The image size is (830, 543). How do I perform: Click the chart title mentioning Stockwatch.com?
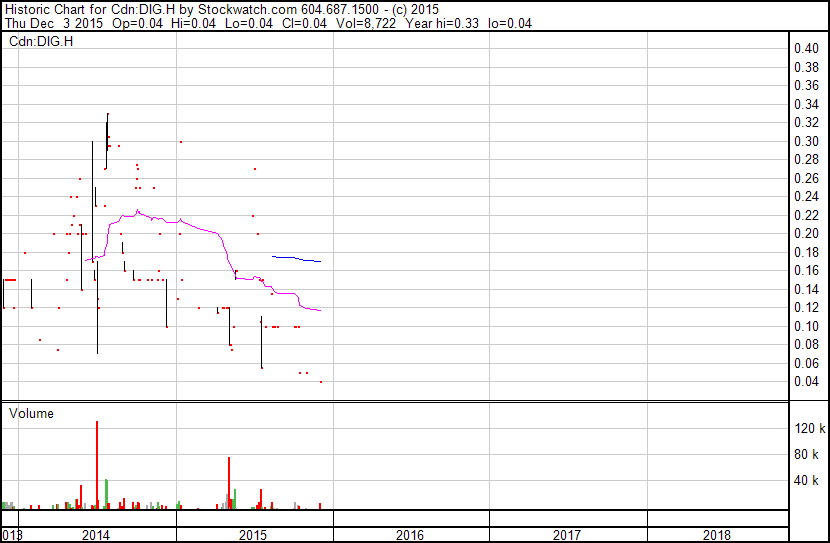pyautogui.click(x=222, y=10)
